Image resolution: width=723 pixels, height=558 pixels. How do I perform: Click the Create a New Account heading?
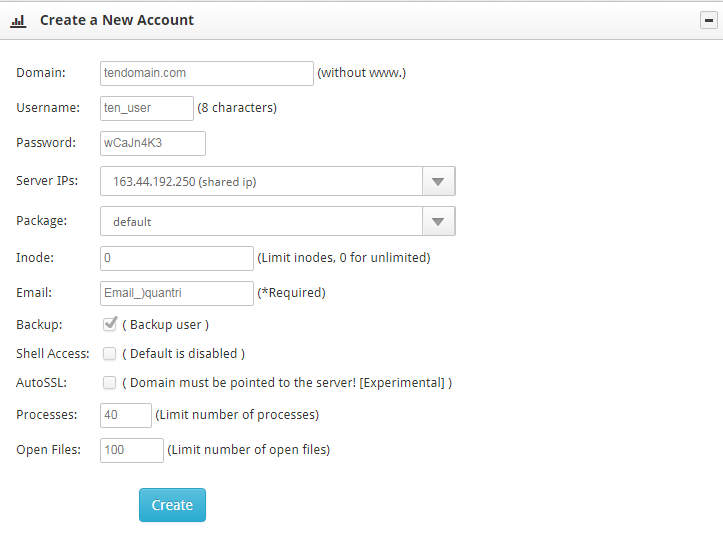(117, 20)
